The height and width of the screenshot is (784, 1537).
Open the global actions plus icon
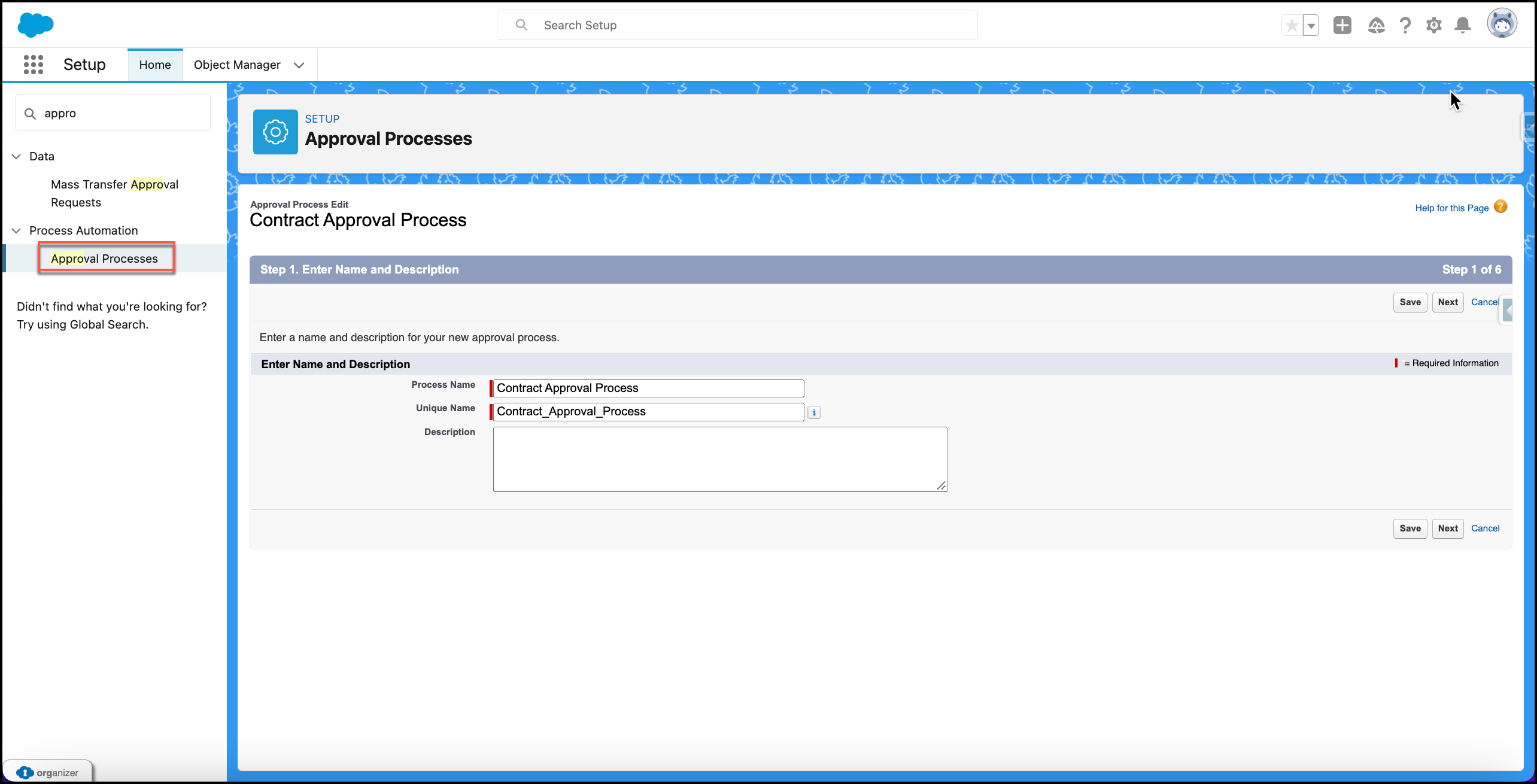1342,25
